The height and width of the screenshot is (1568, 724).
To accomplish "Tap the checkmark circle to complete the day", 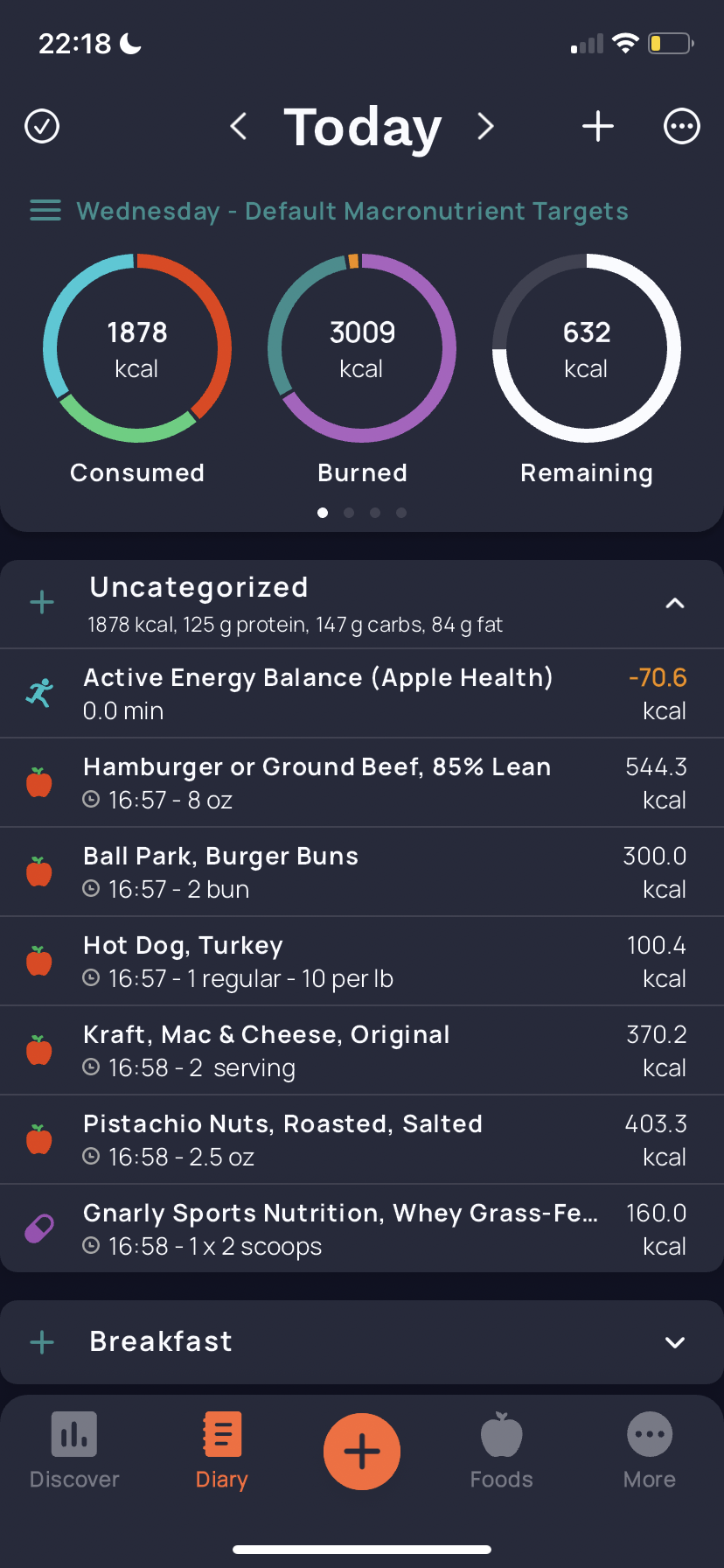I will tap(42, 126).
